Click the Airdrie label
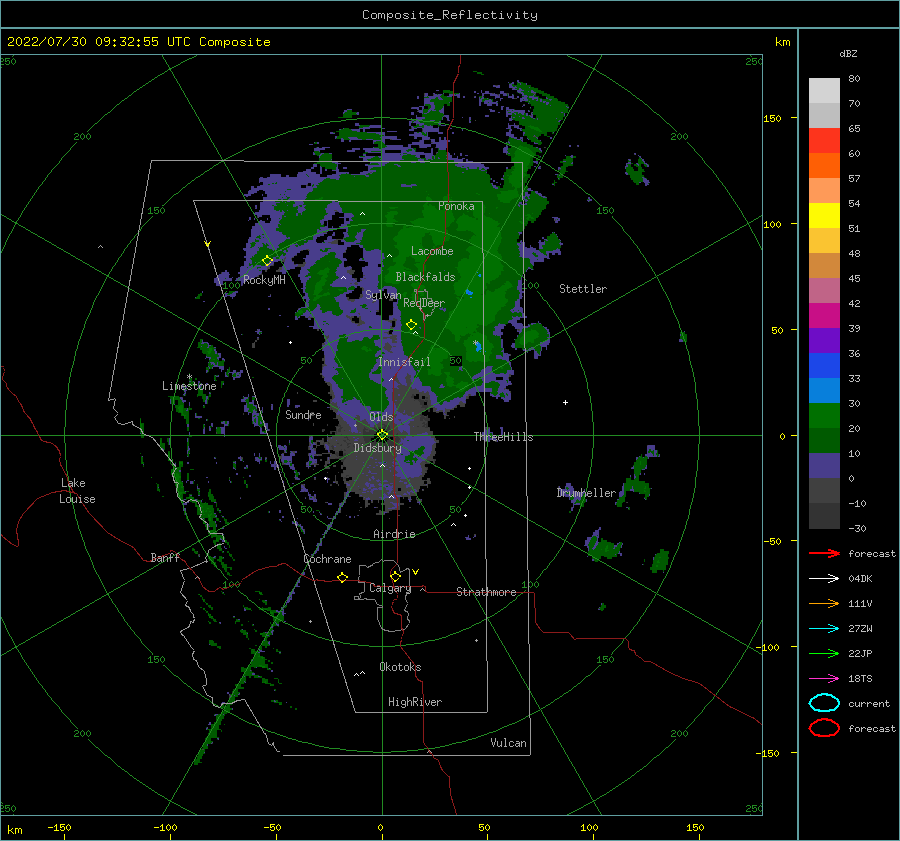This screenshot has height=841, width=900. [394, 534]
